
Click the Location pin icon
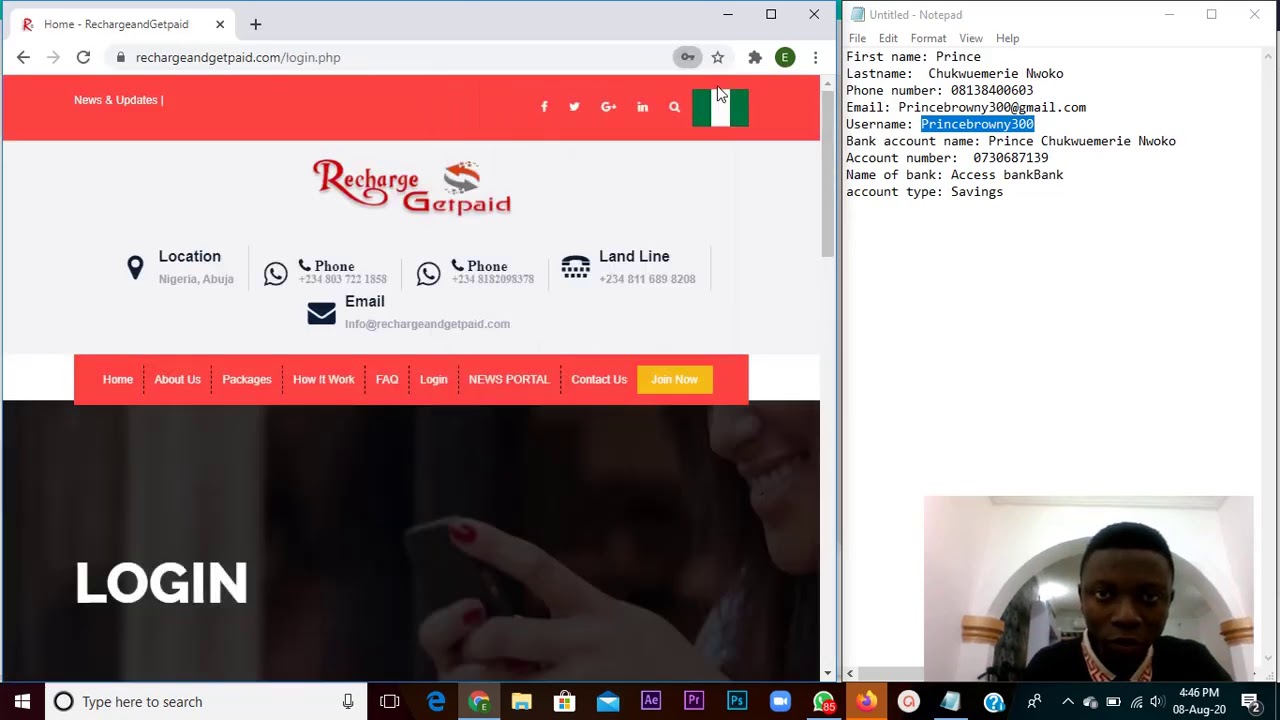tap(135, 267)
